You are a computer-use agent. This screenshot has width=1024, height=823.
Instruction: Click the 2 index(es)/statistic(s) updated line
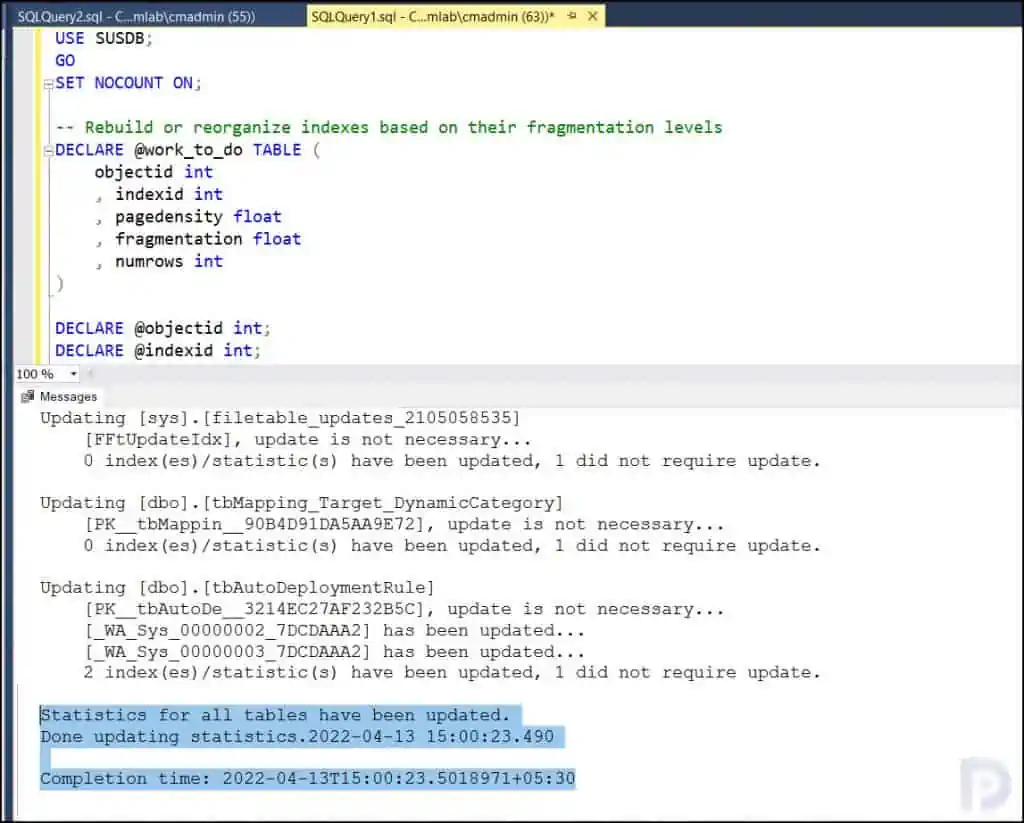point(452,673)
